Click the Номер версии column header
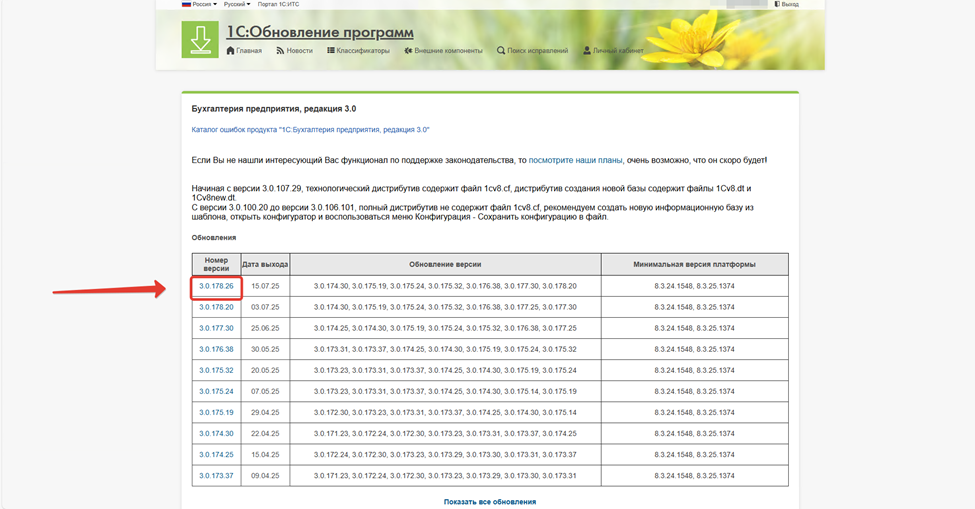 (216, 264)
